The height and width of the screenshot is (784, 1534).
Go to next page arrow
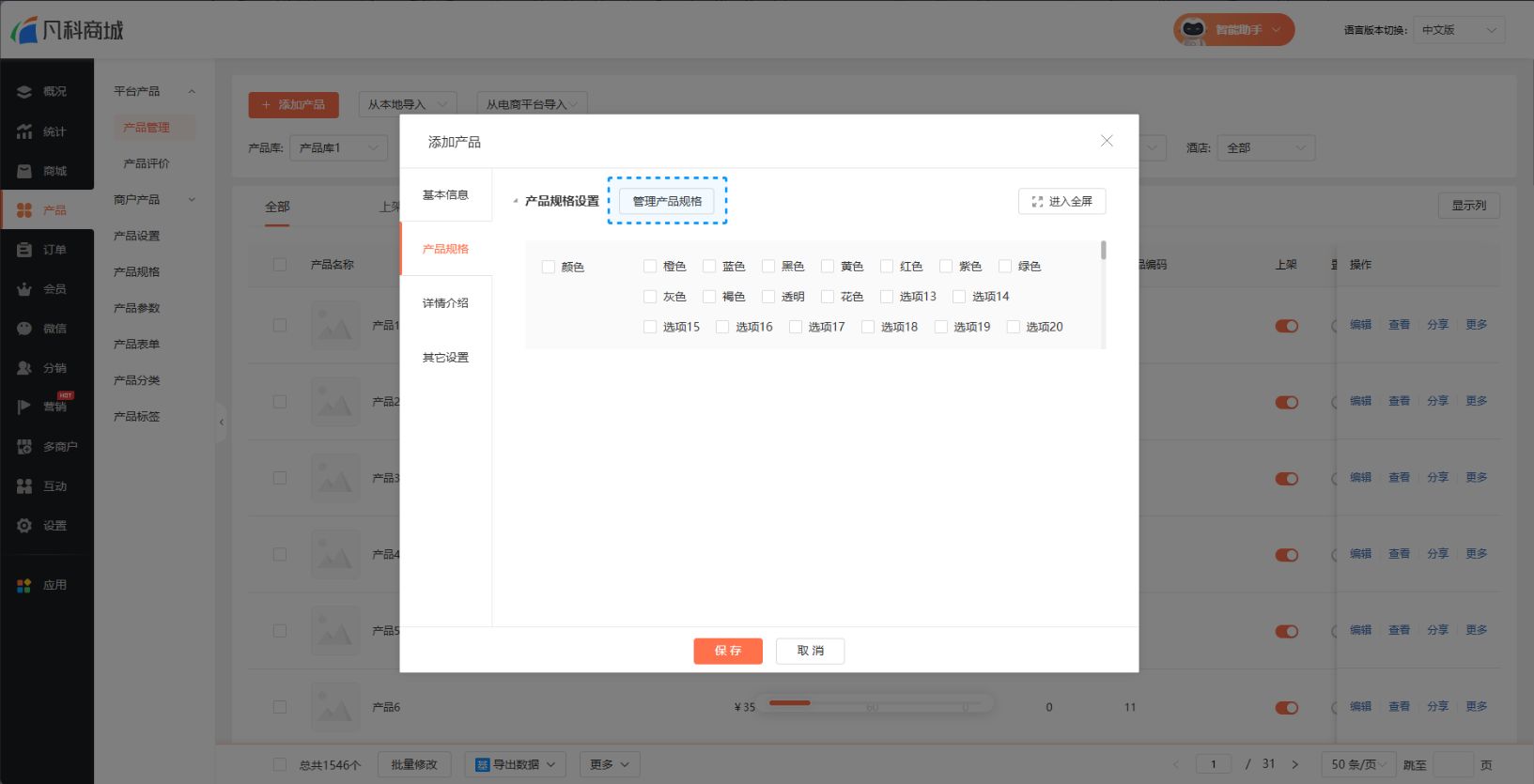point(1295,764)
